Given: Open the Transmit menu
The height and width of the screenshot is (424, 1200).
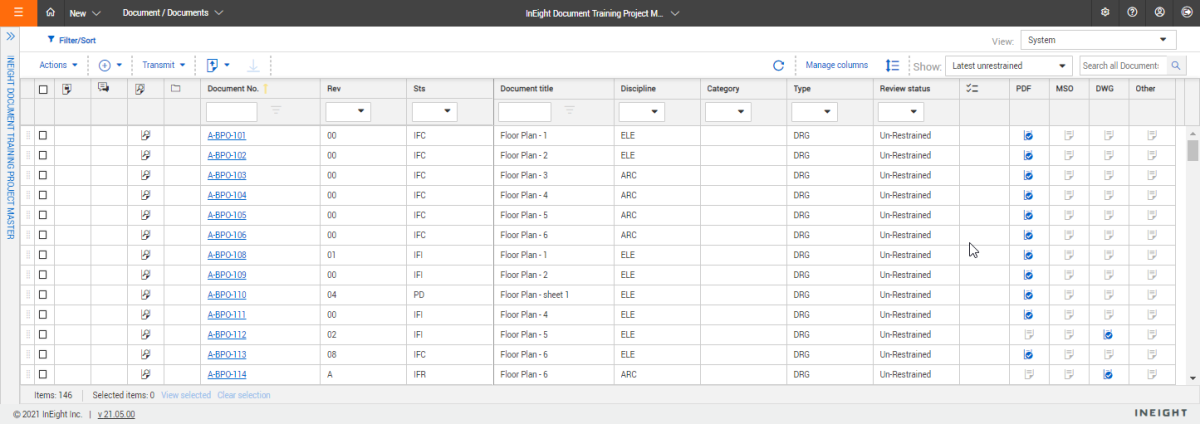Looking at the screenshot, I should (164, 65).
